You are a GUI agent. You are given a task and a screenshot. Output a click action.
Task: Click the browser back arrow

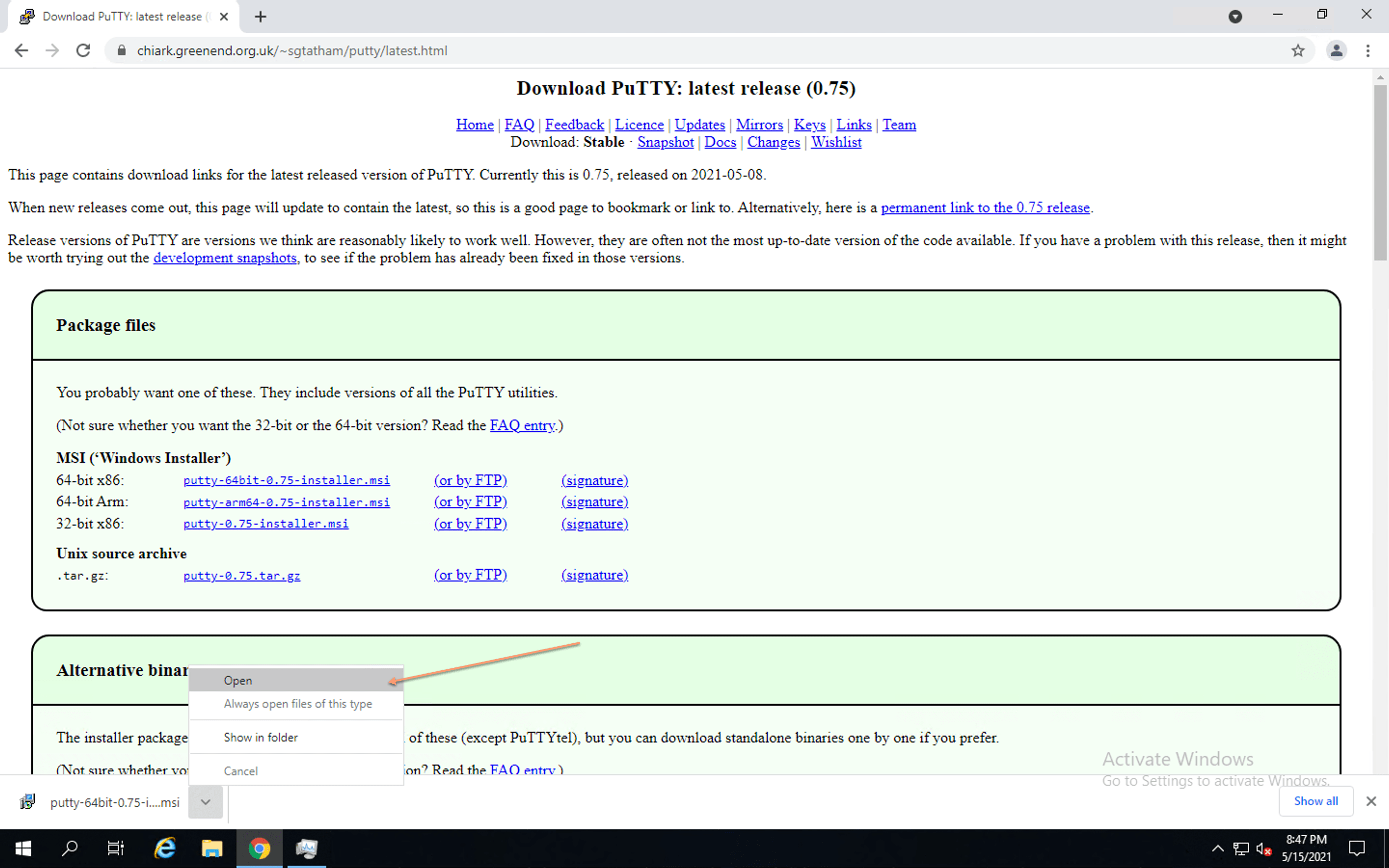pyautogui.click(x=21, y=51)
